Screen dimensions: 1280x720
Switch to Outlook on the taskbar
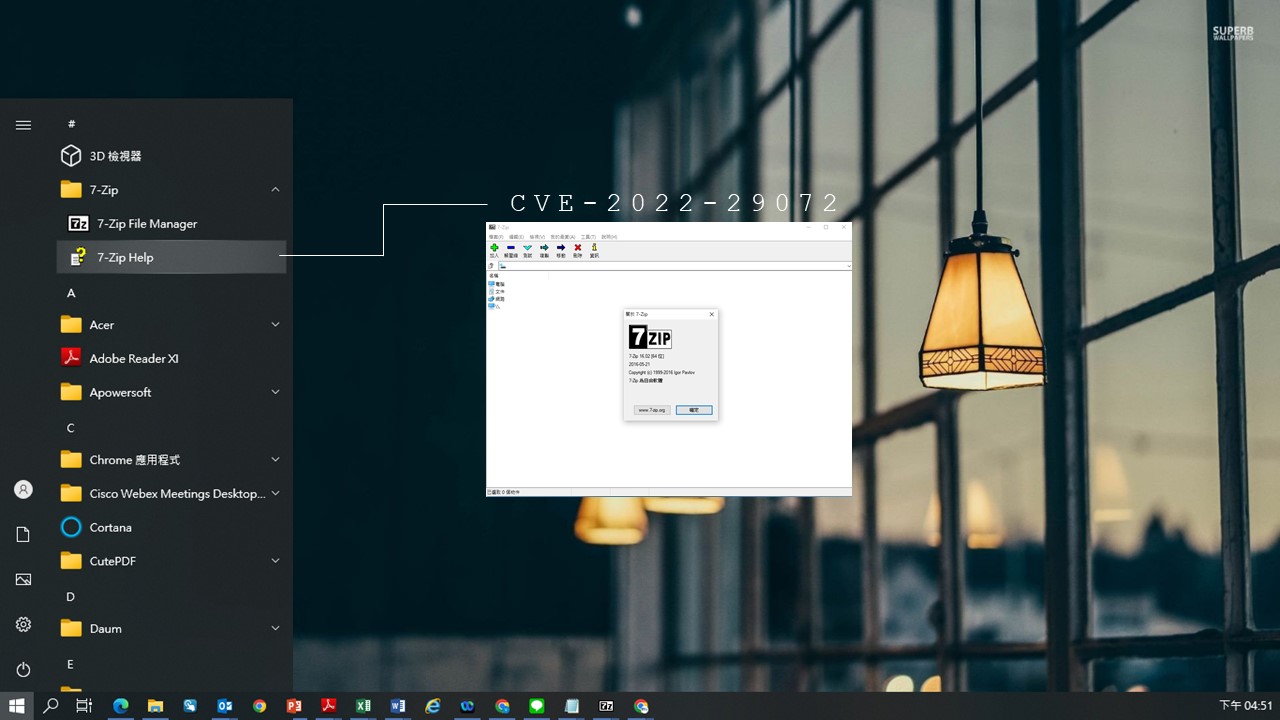click(x=225, y=706)
